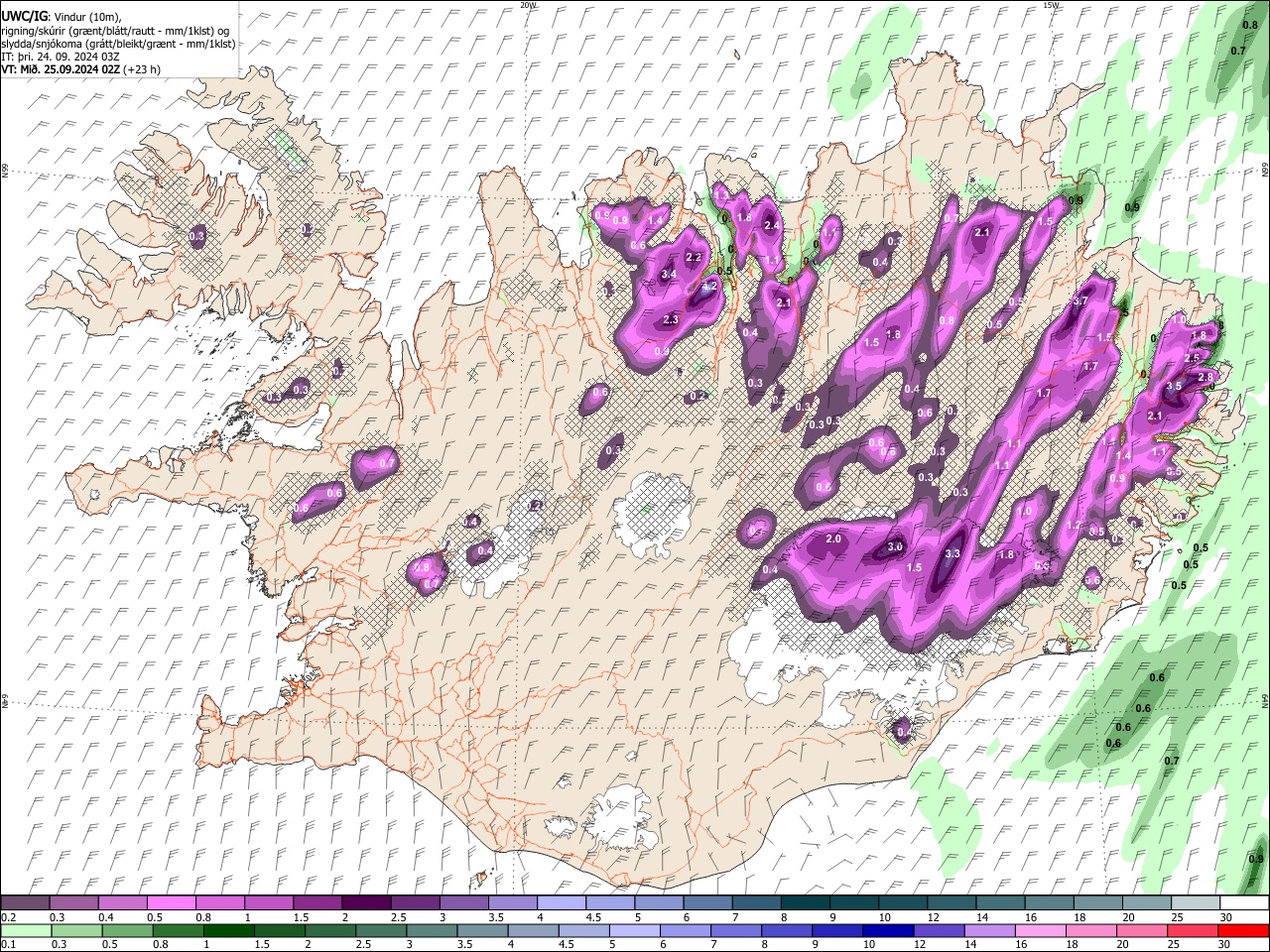Click the 0.2 label on the purple snow scale
This screenshot has height=952, width=1270.
point(8,917)
